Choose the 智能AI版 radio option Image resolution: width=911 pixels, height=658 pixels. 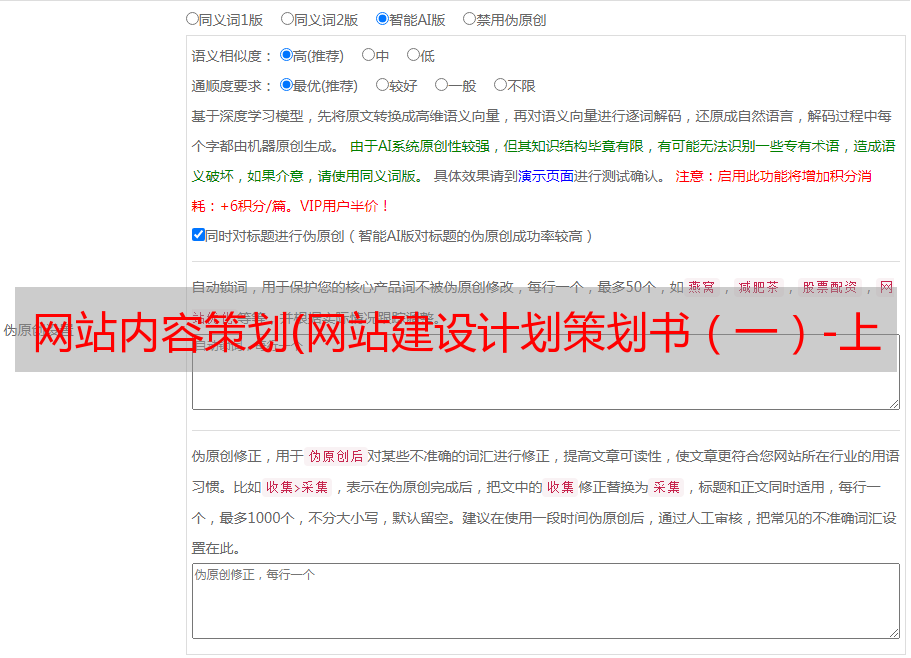382,19
